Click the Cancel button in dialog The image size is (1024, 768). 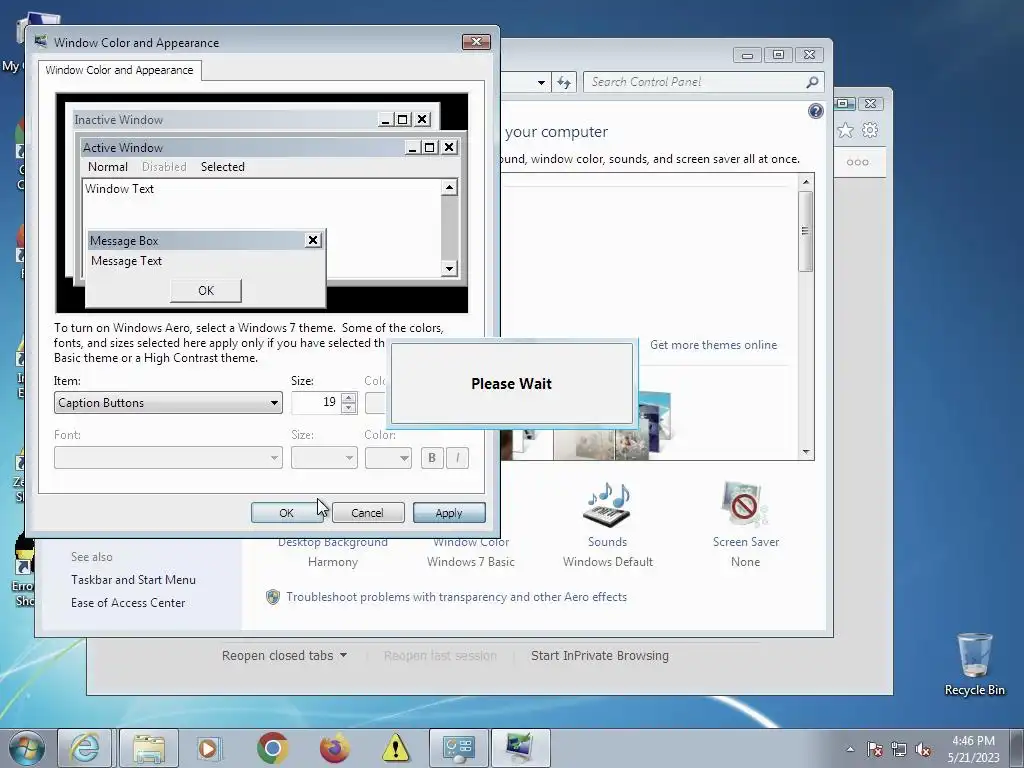click(x=368, y=513)
